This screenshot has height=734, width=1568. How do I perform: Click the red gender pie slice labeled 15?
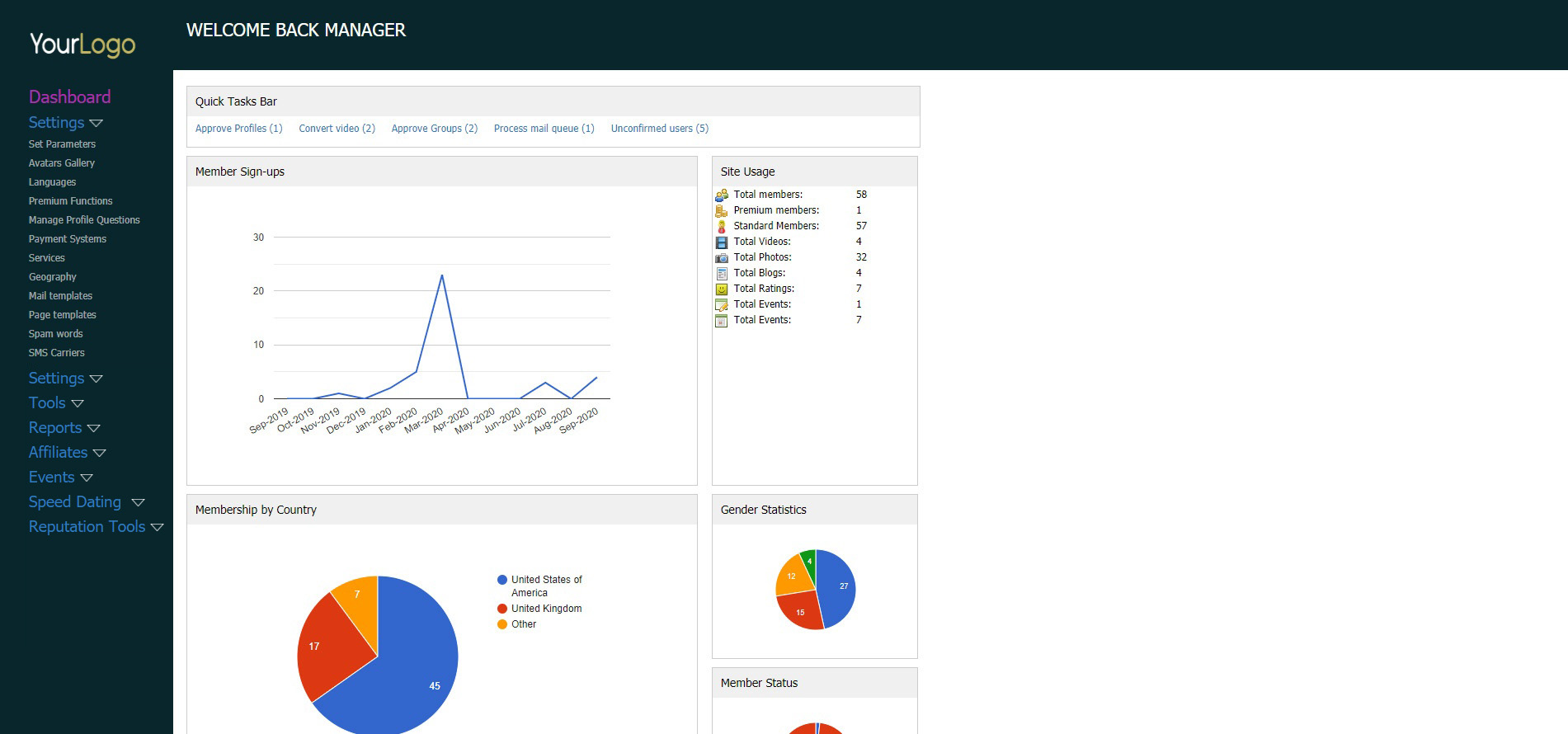point(802,610)
